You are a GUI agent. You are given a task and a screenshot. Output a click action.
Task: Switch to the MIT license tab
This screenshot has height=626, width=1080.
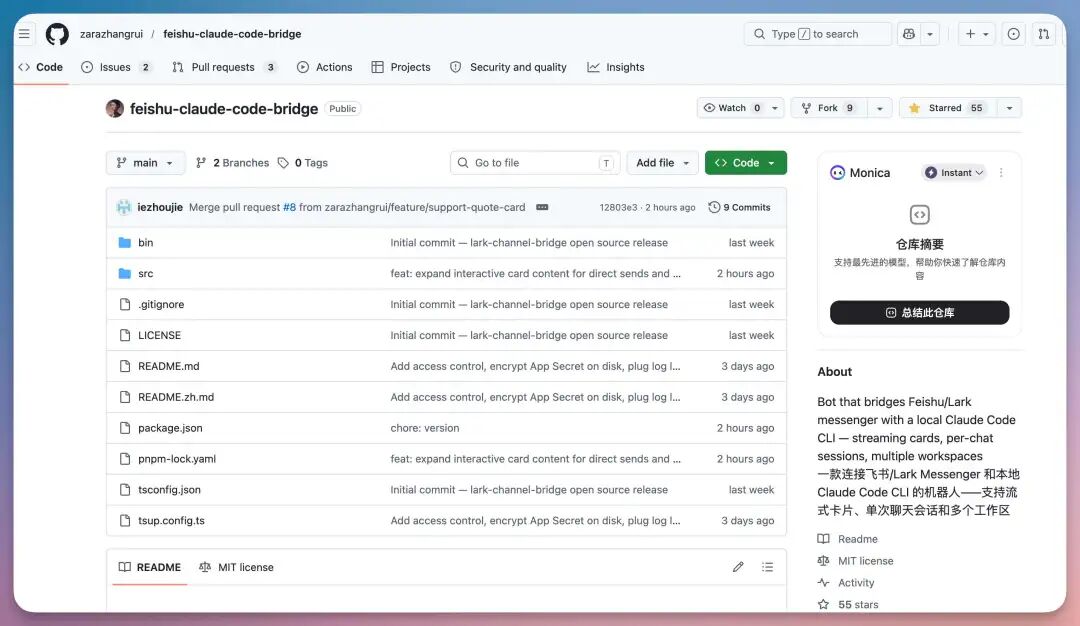236,567
